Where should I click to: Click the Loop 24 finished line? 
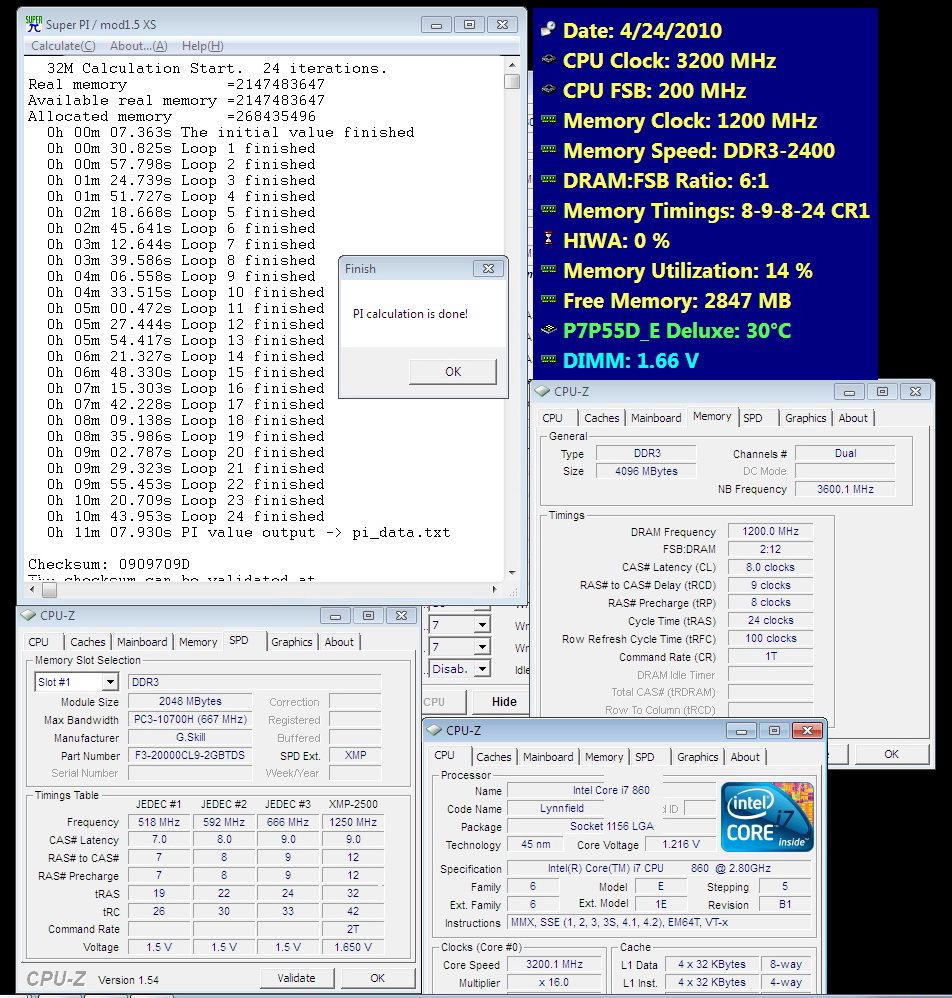pos(185,516)
